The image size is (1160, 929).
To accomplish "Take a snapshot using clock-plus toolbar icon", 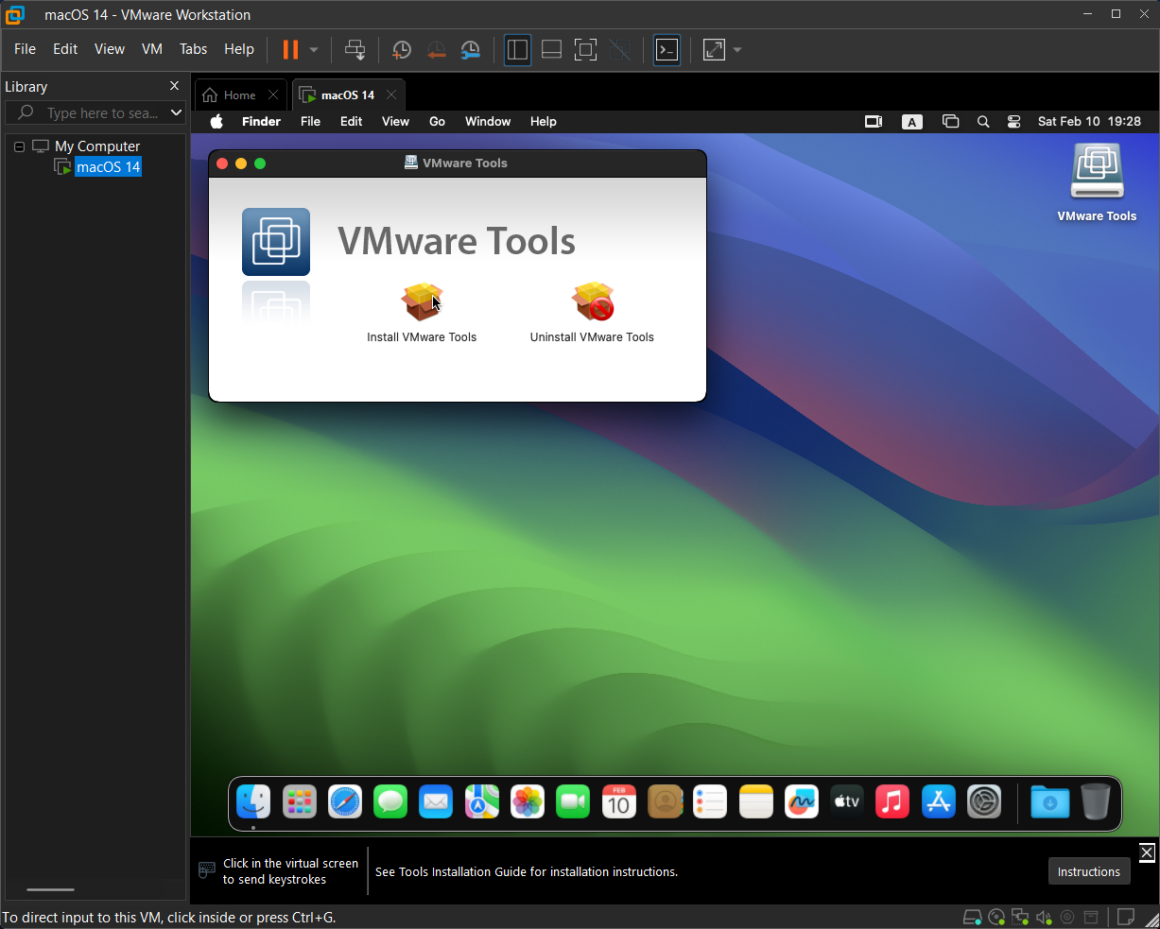I will 401,50.
